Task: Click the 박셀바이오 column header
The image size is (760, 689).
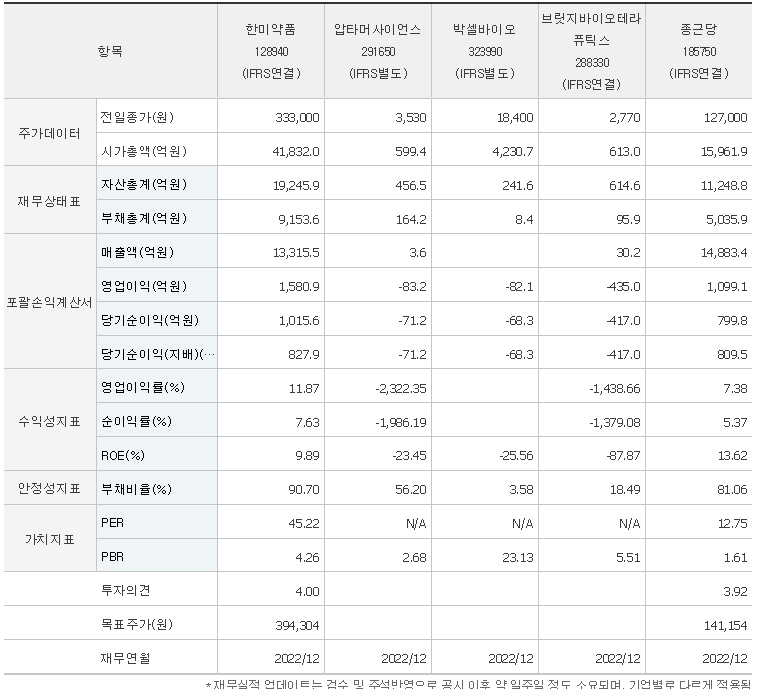Action: pyautogui.click(x=485, y=51)
